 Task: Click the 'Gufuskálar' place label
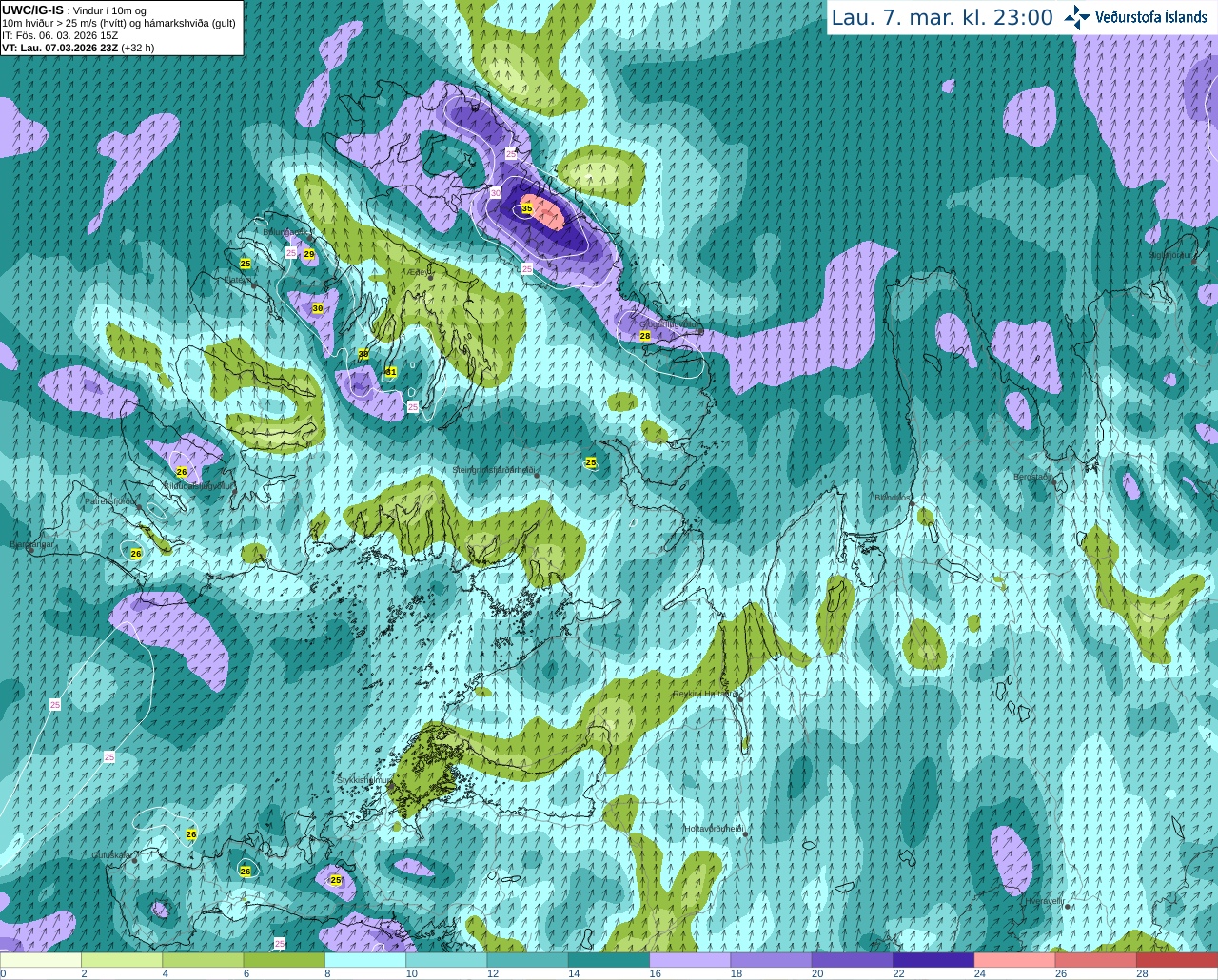[111, 855]
